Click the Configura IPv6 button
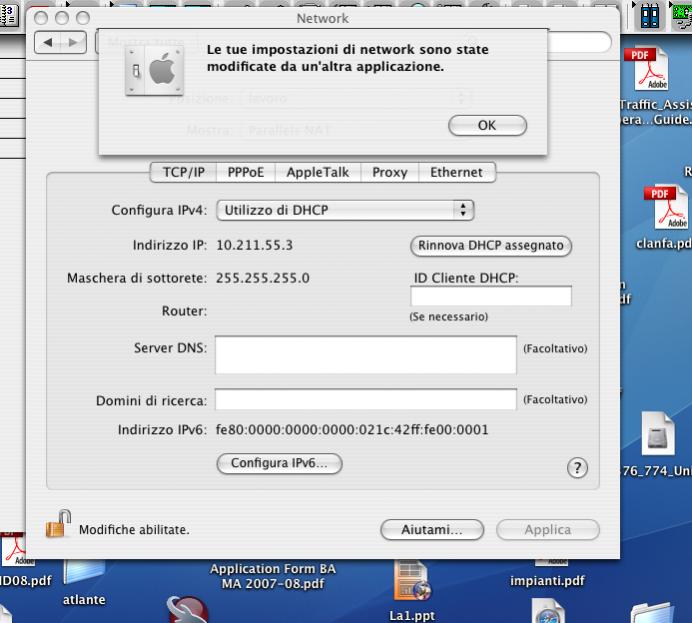This screenshot has height=623, width=692. pos(279,464)
